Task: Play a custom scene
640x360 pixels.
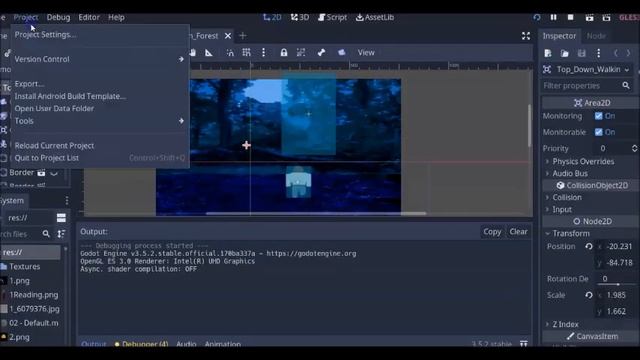Action: [607, 17]
